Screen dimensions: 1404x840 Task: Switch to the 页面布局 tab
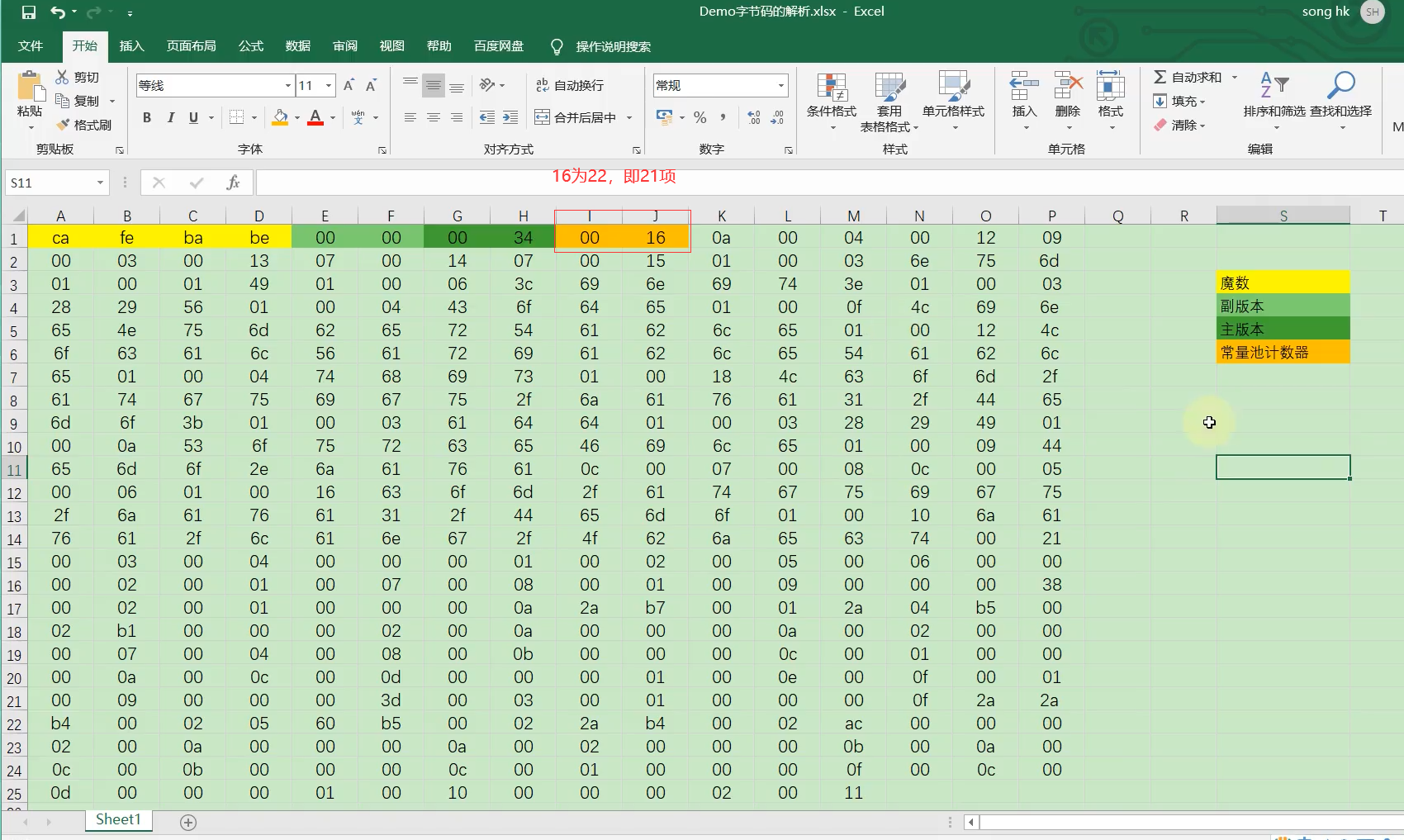tap(191, 46)
